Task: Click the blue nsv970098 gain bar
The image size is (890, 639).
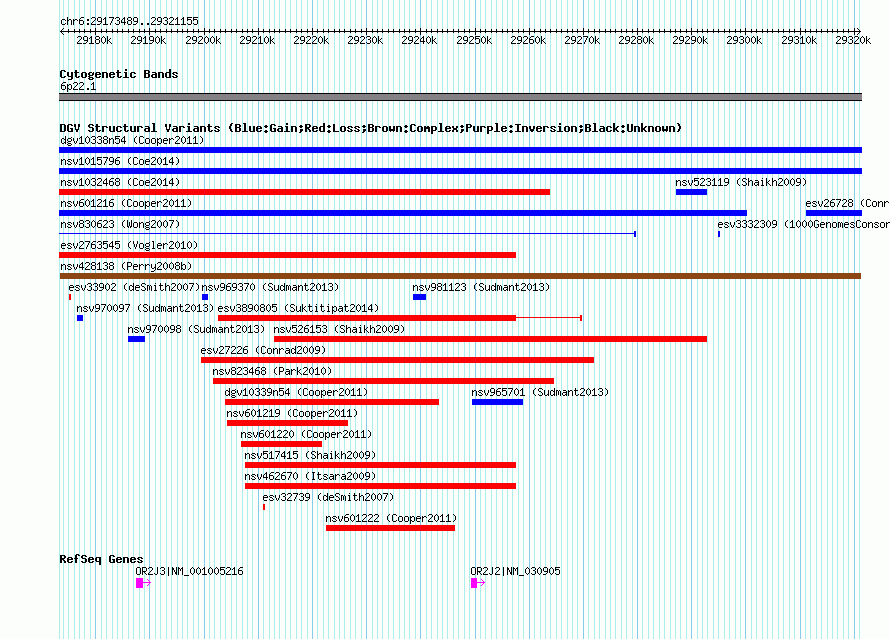Action: coord(136,339)
